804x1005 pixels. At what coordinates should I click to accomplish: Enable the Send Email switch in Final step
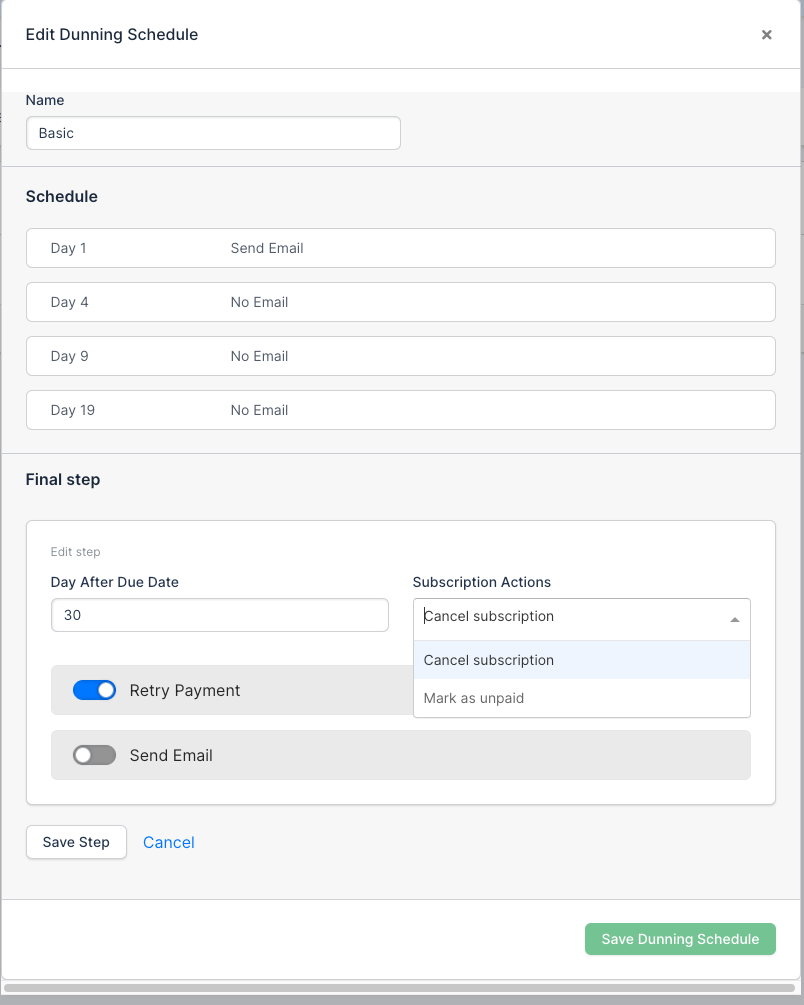tap(95, 756)
